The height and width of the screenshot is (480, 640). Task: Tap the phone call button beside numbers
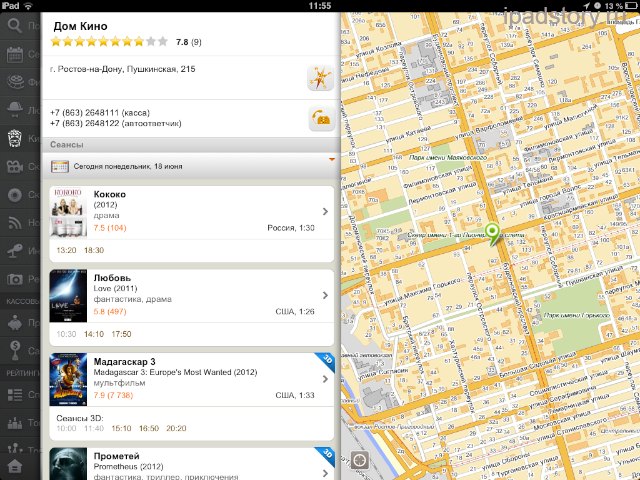tap(321, 118)
